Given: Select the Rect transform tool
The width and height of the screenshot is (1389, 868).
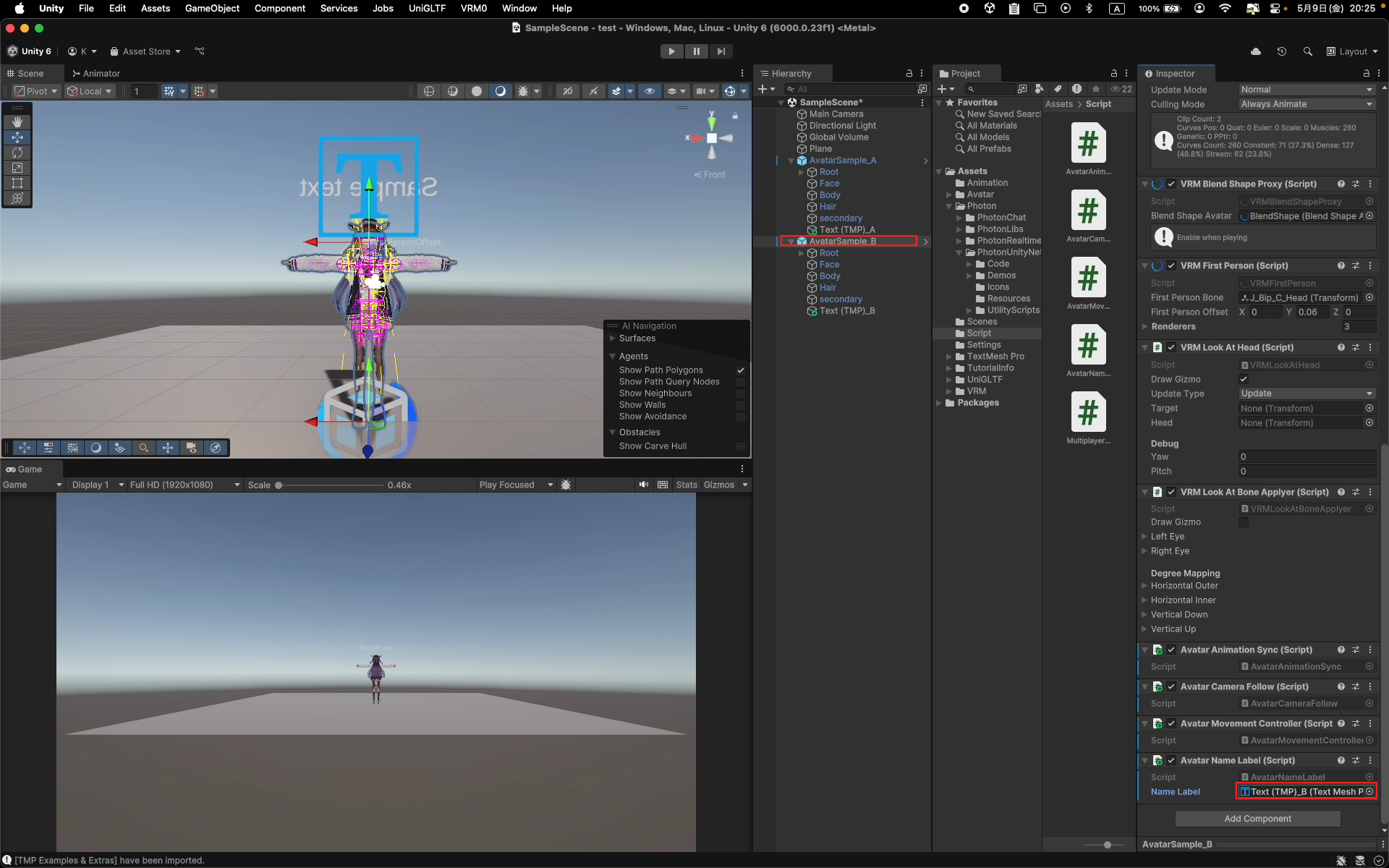Looking at the screenshot, I should (17, 183).
